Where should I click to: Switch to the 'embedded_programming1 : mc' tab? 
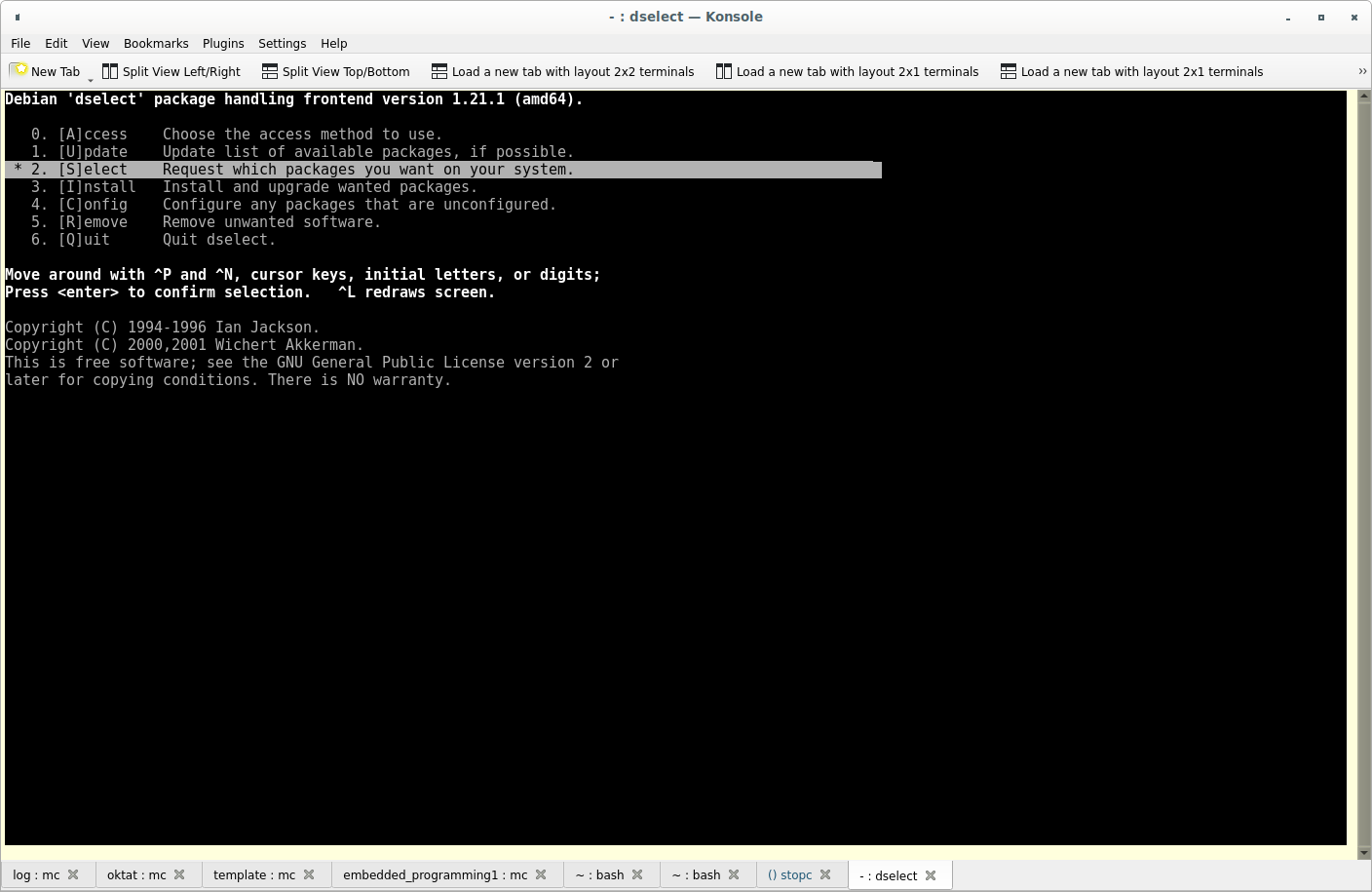point(435,875)
